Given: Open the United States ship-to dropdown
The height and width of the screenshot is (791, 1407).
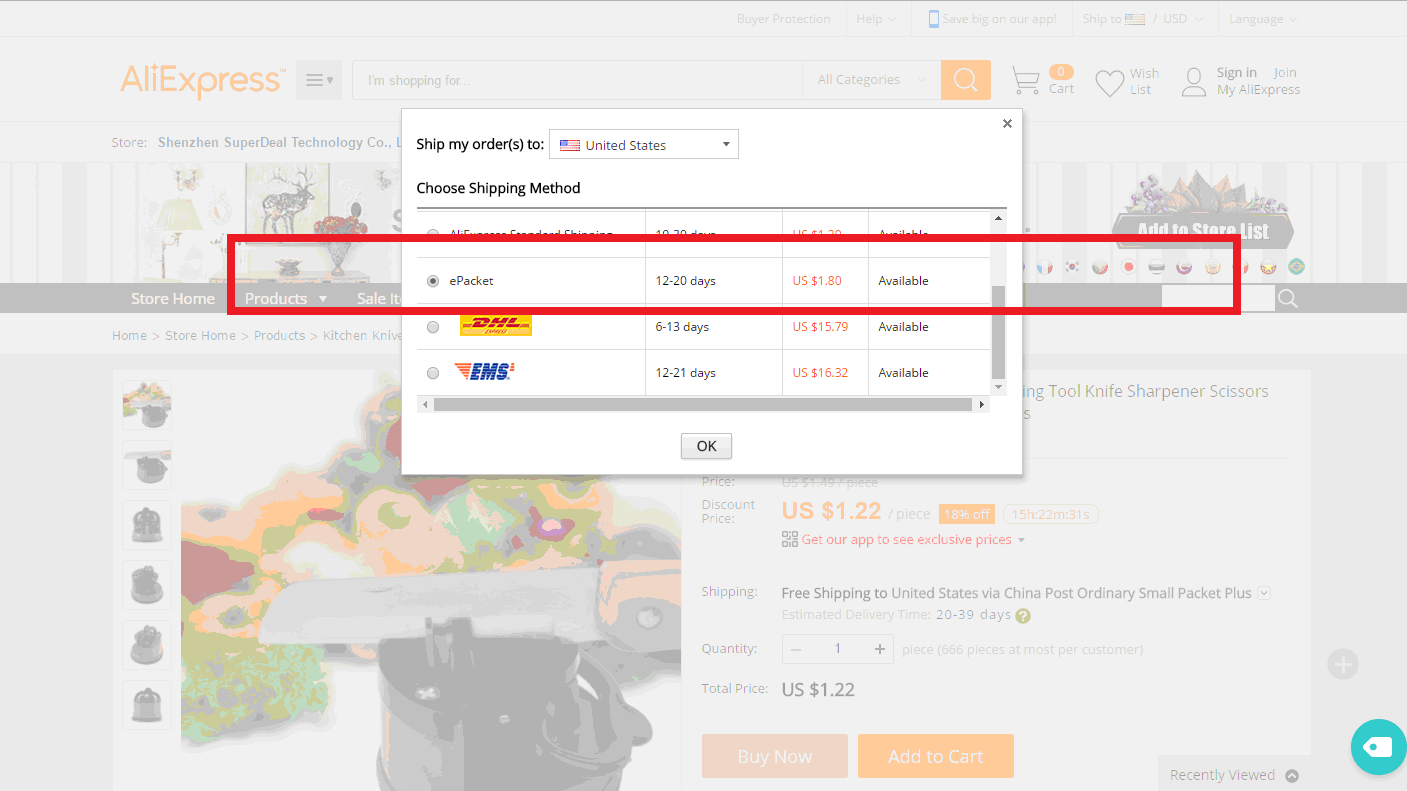Looking at the screenshot, I should coord(643,144).
